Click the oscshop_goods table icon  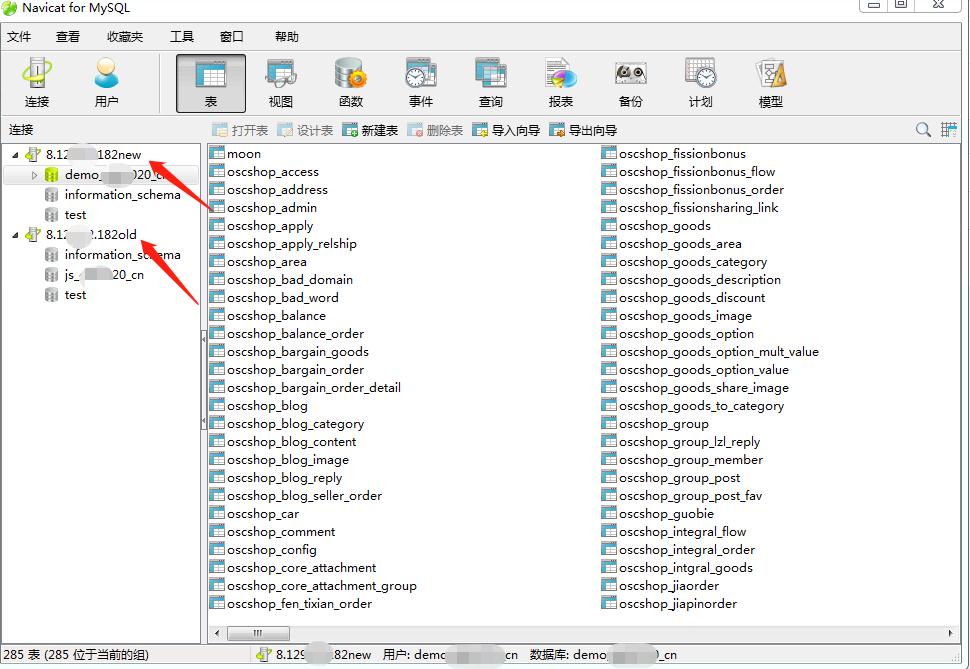pos(609,225)
